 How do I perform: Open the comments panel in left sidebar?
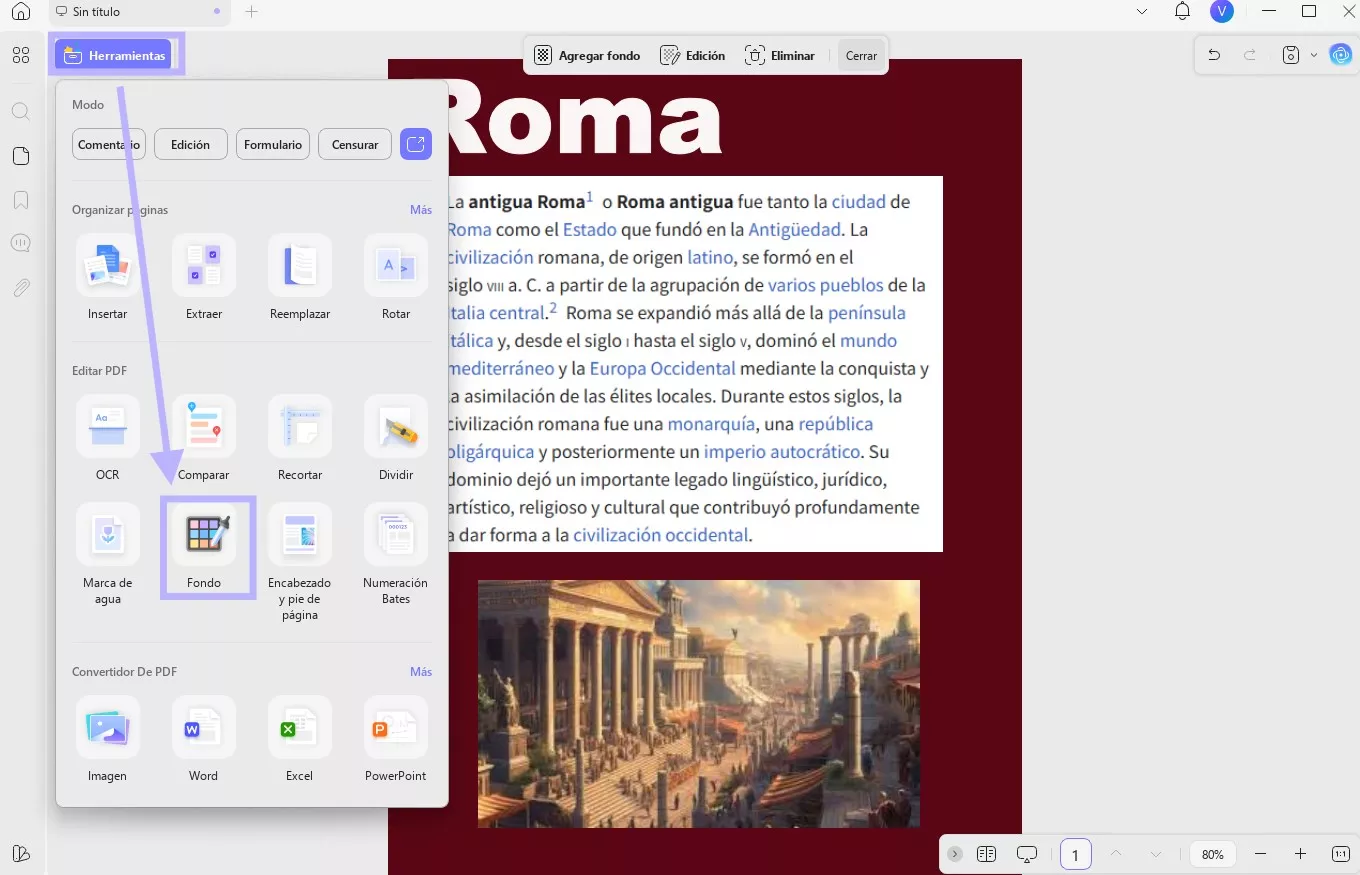21,243
